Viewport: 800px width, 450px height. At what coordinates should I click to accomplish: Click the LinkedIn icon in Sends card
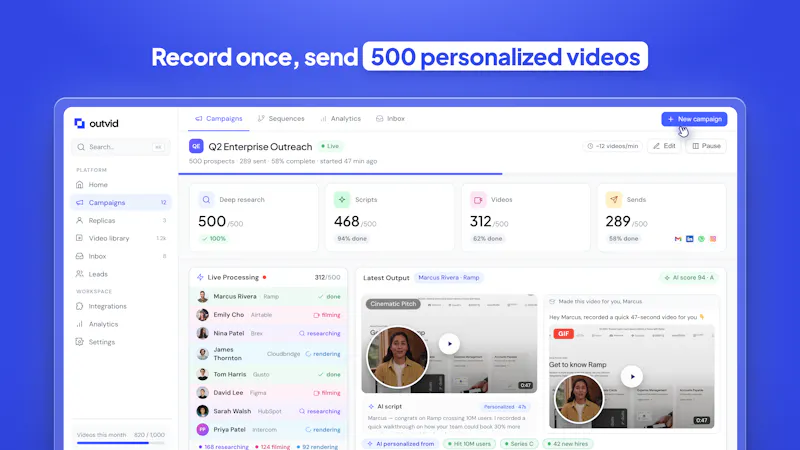690,239
